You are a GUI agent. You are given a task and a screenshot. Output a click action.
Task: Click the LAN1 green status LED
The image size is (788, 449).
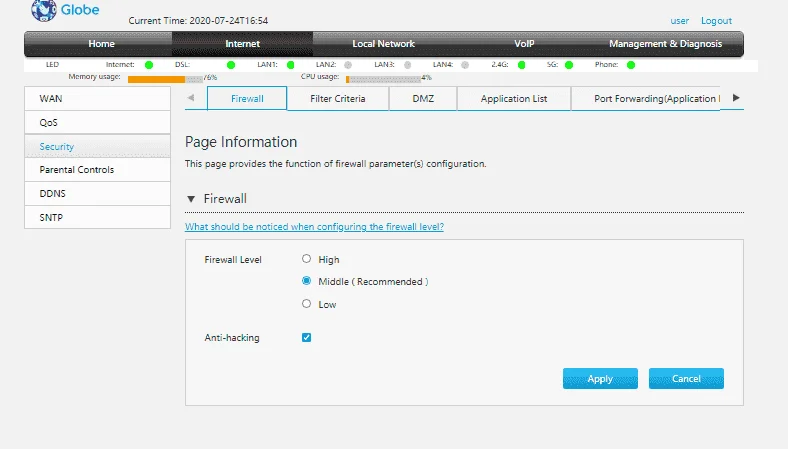(x=290, y=65)
